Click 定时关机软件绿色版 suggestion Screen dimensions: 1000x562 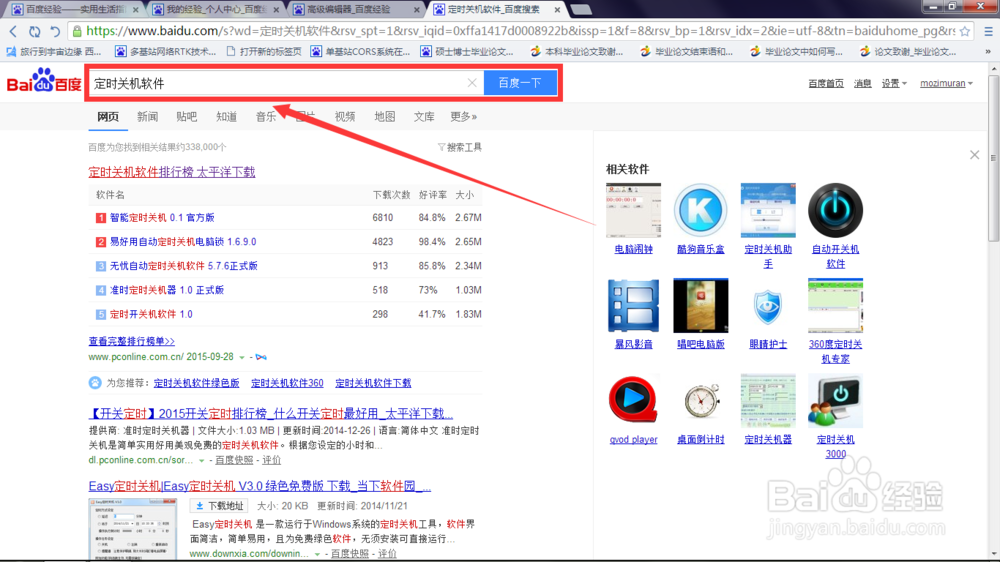point(196,383)
